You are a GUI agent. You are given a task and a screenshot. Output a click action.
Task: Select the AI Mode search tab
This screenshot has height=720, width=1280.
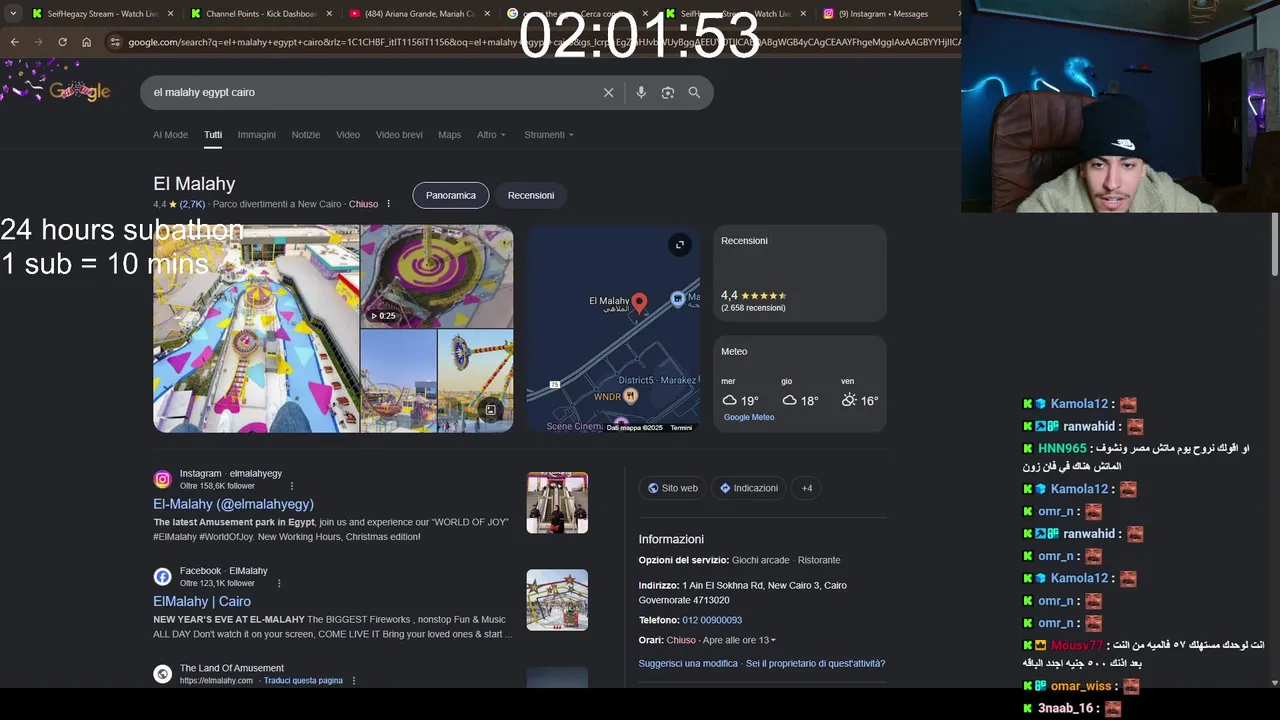[170, 135]
